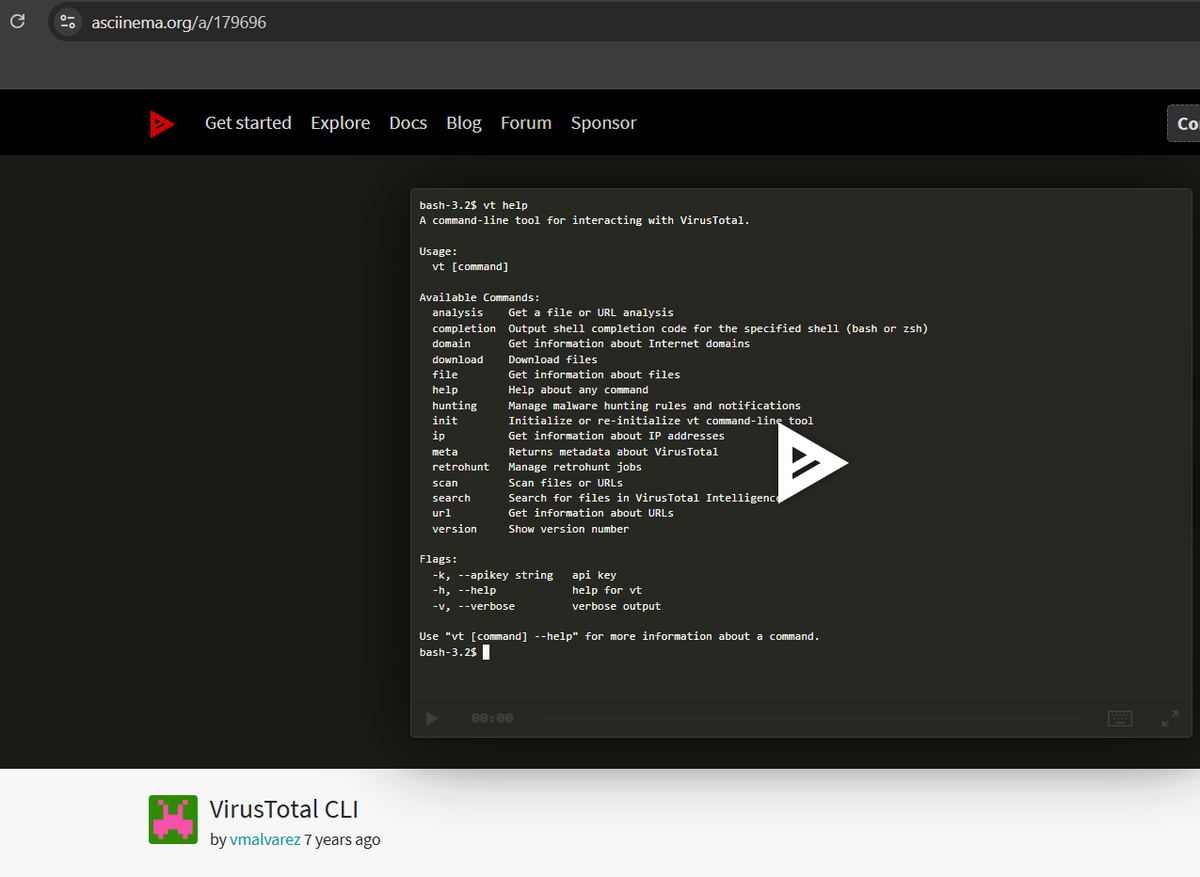Start playback with the small play button

432,718
